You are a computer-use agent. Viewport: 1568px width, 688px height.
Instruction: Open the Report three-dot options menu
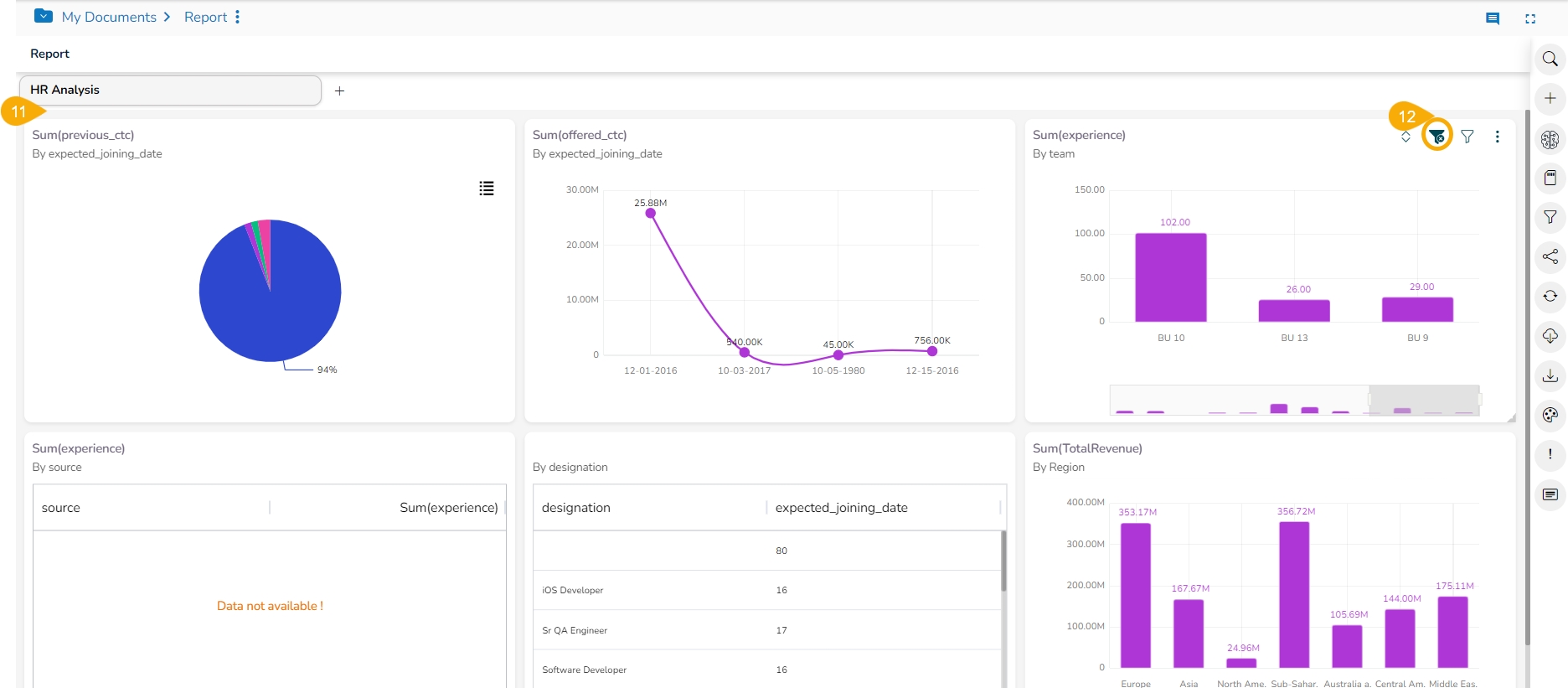point(238,17)
